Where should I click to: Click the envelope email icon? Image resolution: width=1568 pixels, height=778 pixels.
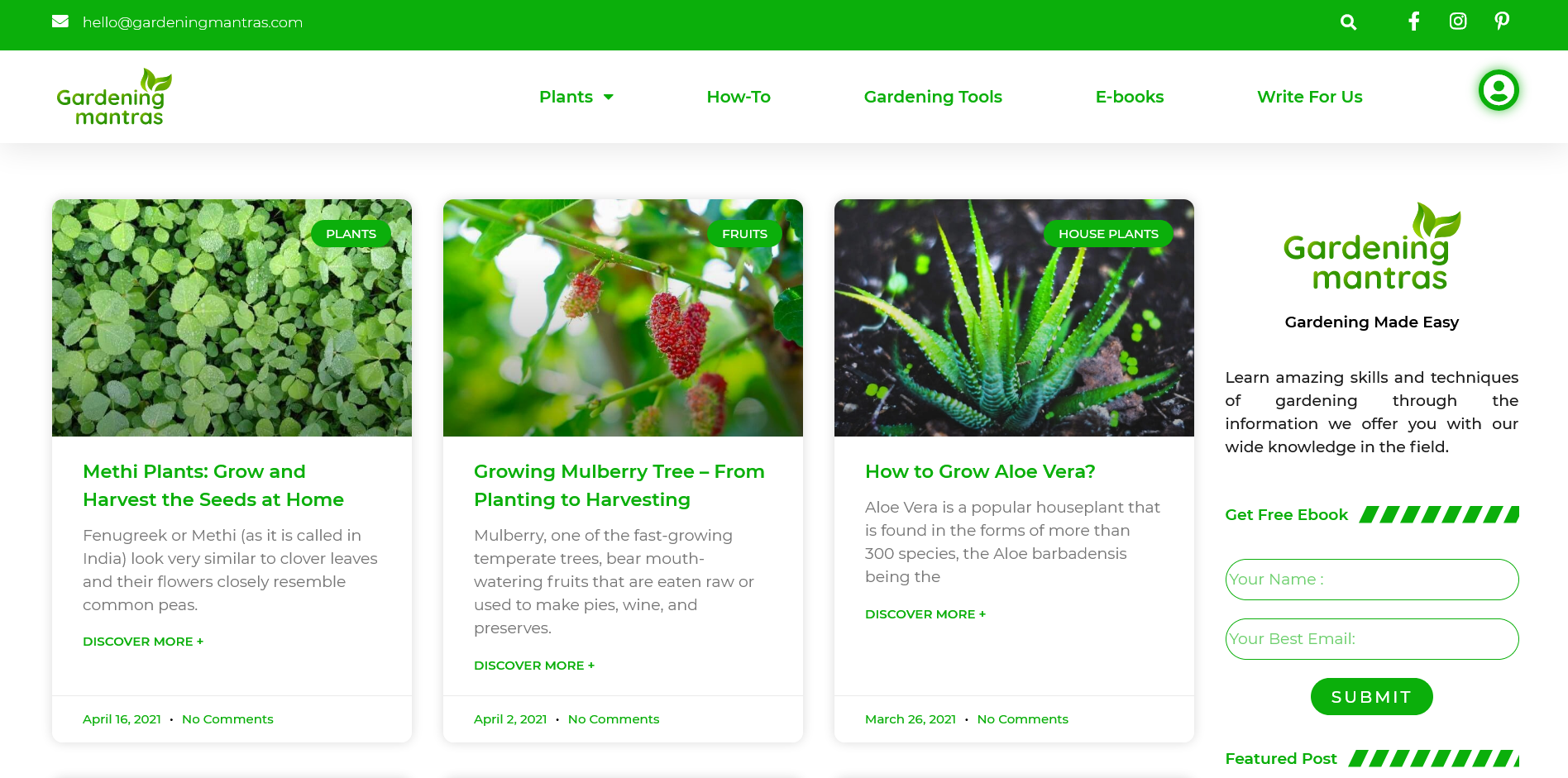[x=60, y=21]
